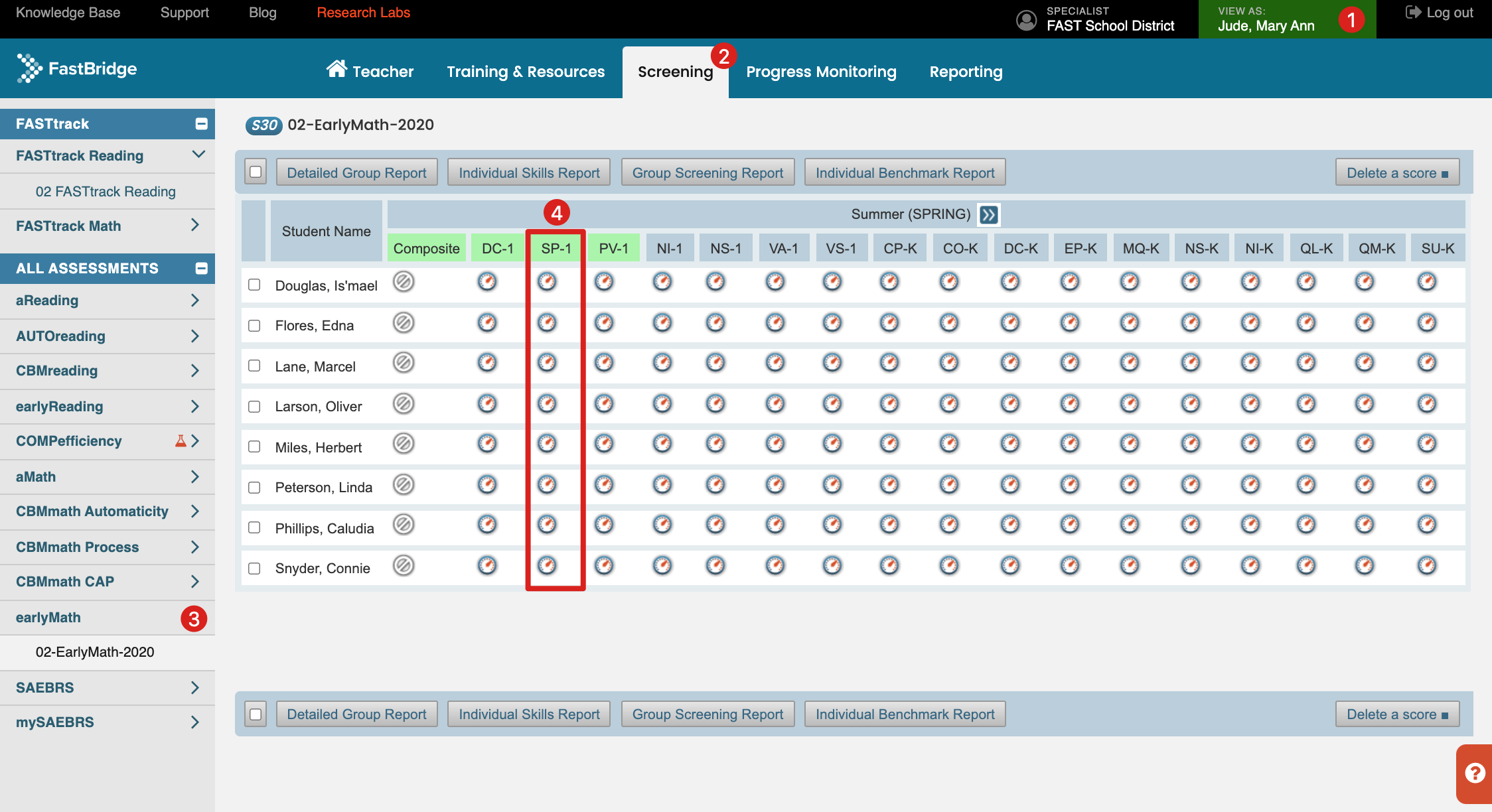Click top Group Screening Report button

click(x=708, y=172)
